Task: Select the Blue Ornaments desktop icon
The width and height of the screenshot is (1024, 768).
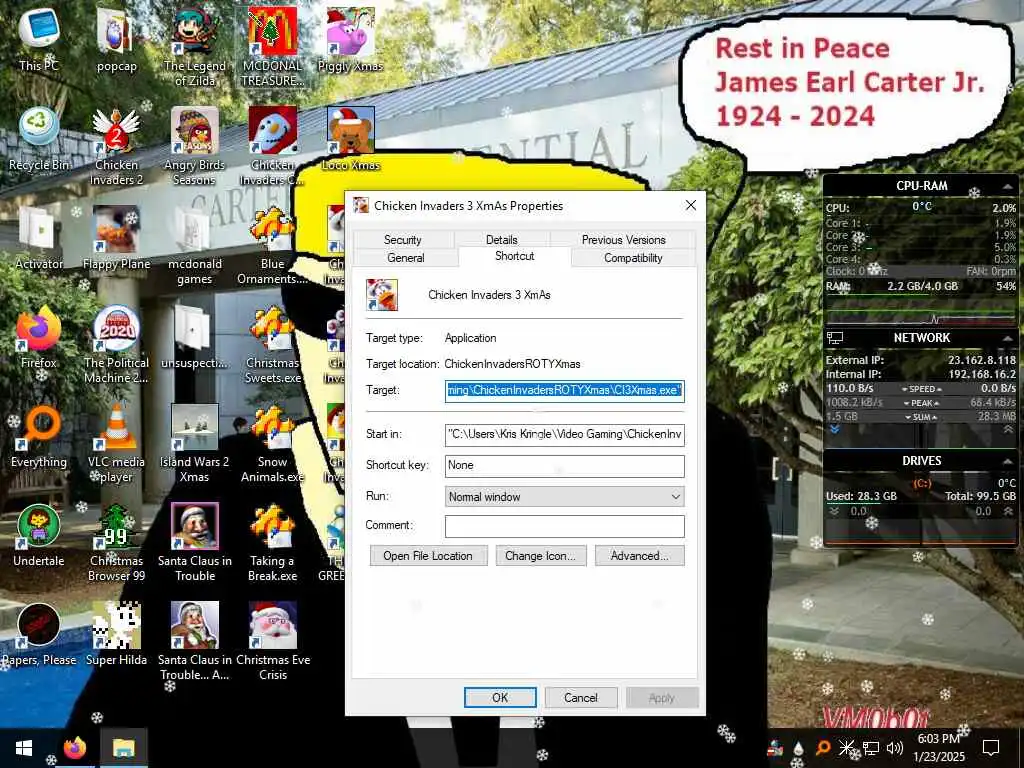Action: pyautogui.click(x=272, y=246)
